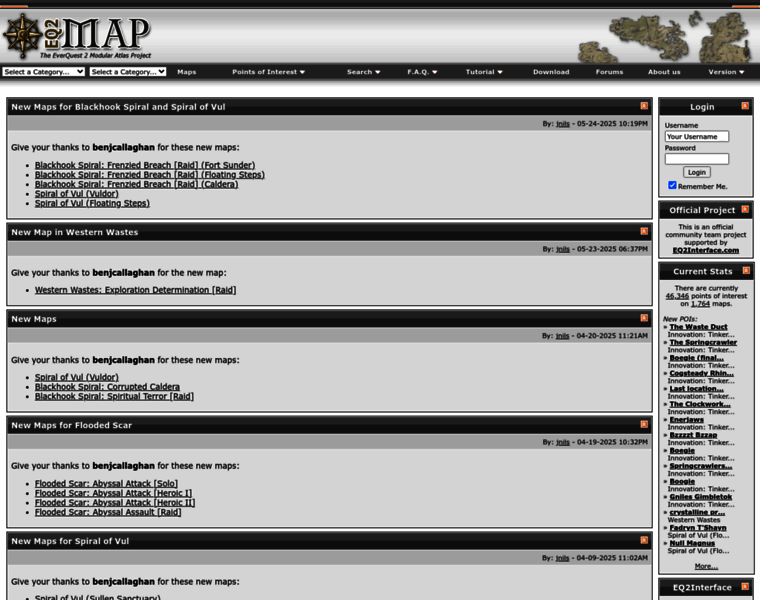The image size is (760, 600).
Task: Open Frenzied Breach [Raid] (Fort Sunder) map
Action: (145, 165)
